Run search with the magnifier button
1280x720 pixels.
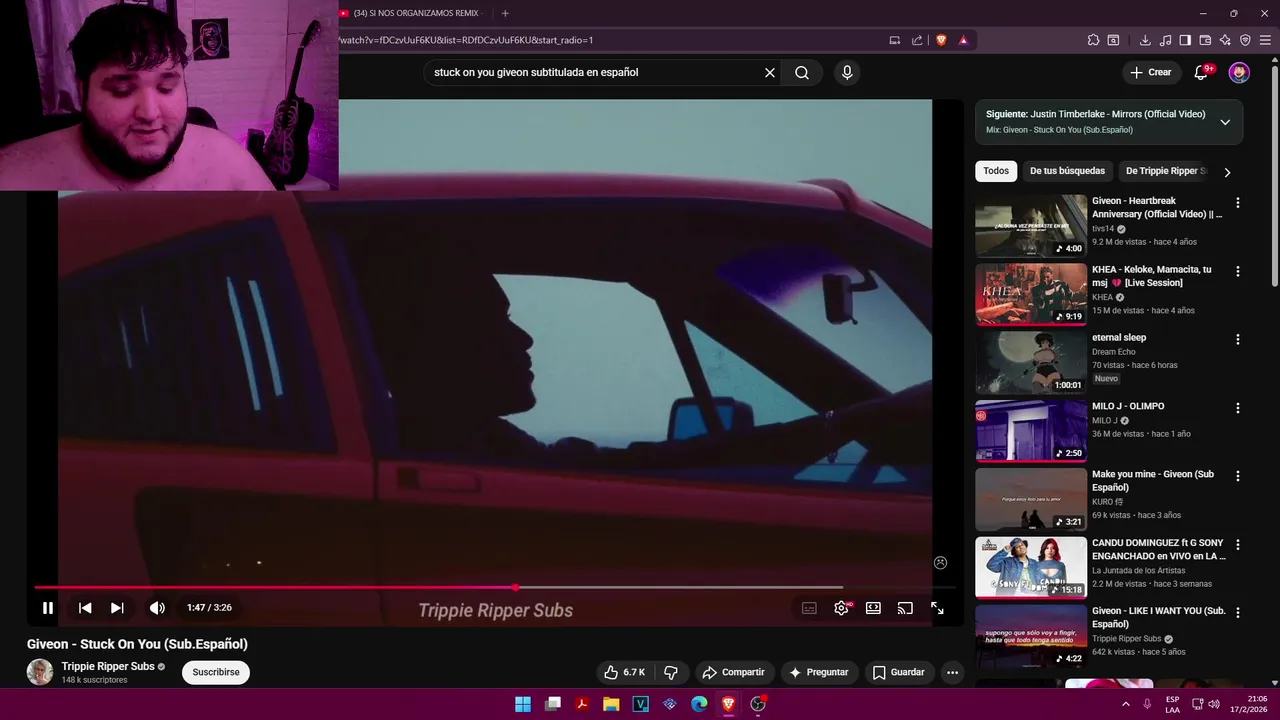pos(802,72)
